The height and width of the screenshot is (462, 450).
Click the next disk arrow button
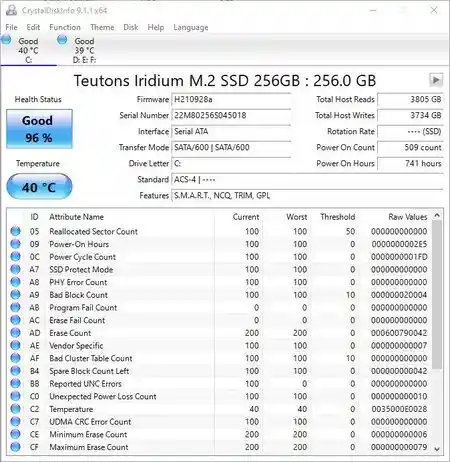[x=436, y=80]
